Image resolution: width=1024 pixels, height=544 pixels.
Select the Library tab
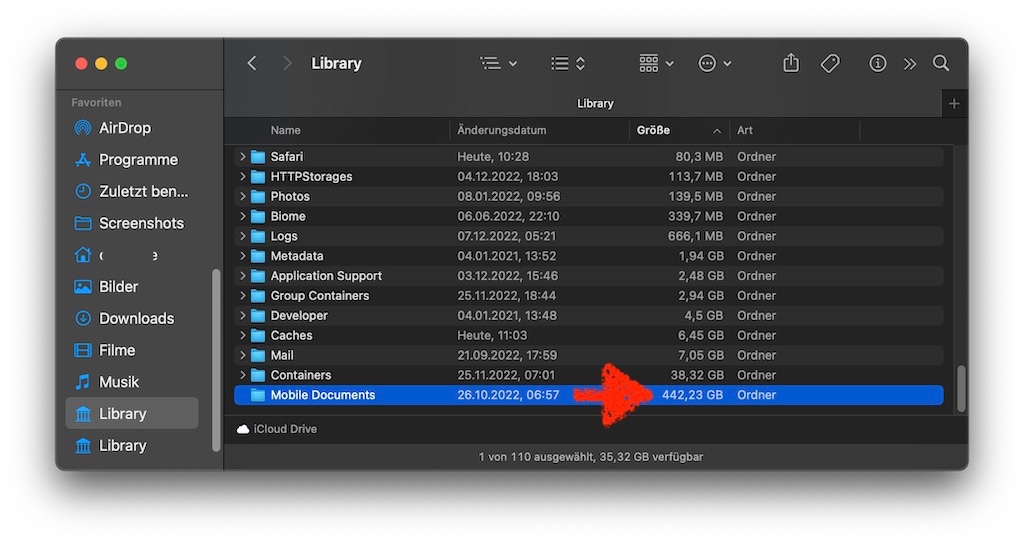595,104
